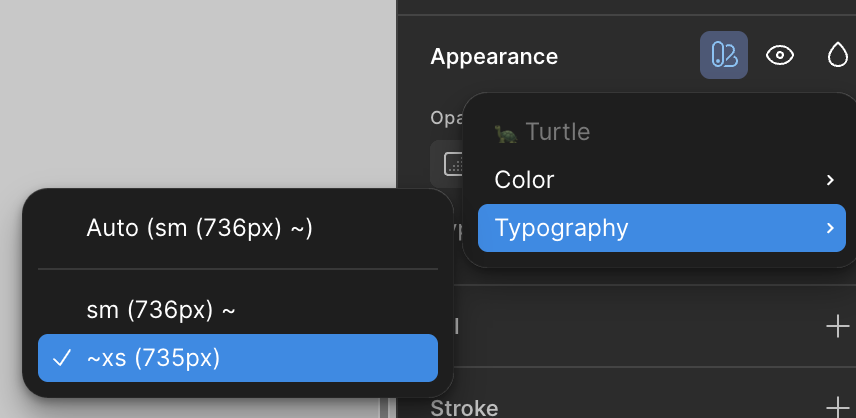856x418 pixels.
Task: Click the separator below the Auto option
Action: click(x=238, y=269)
